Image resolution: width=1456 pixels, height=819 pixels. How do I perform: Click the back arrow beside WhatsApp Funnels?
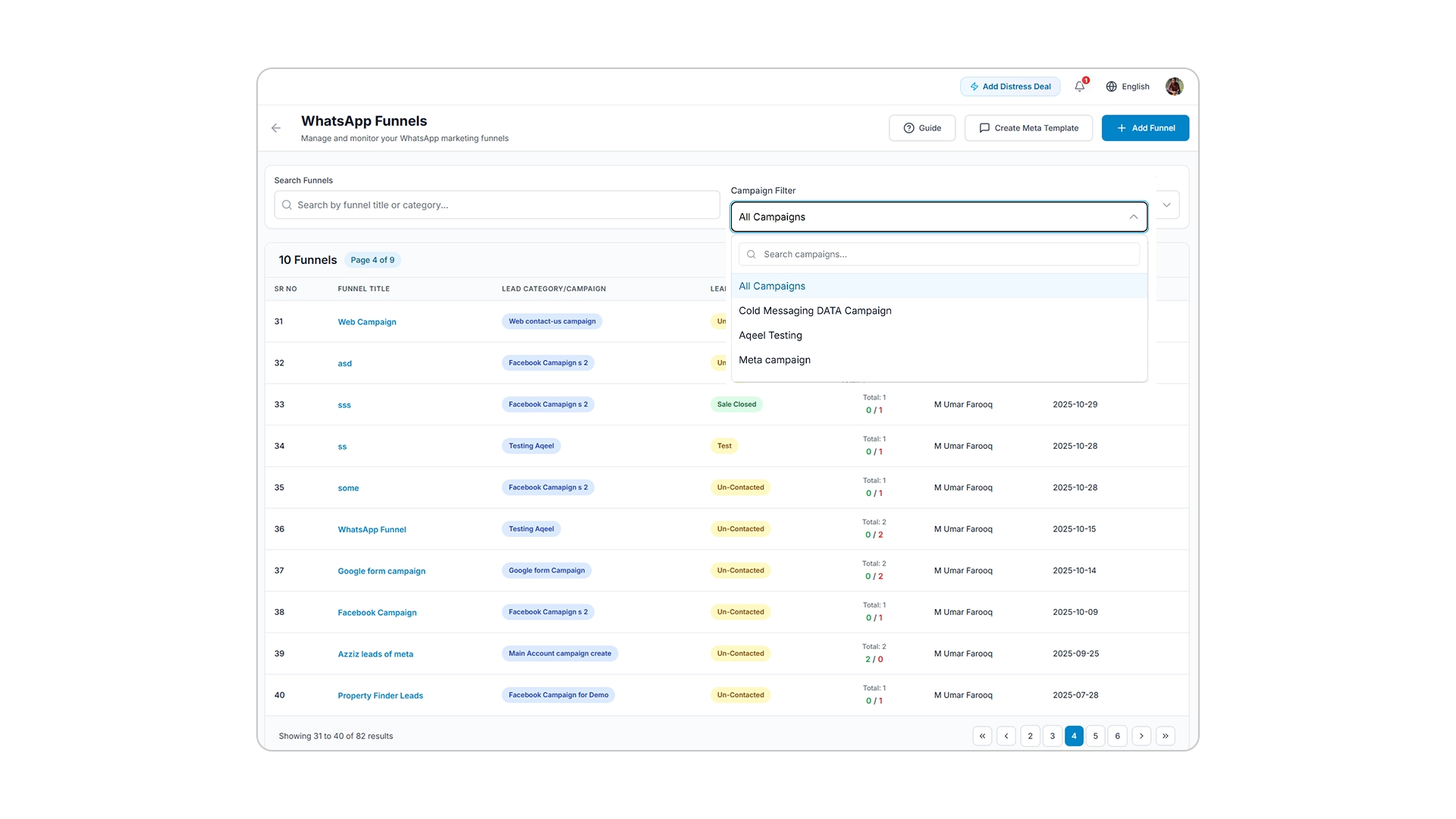point(276,128)
